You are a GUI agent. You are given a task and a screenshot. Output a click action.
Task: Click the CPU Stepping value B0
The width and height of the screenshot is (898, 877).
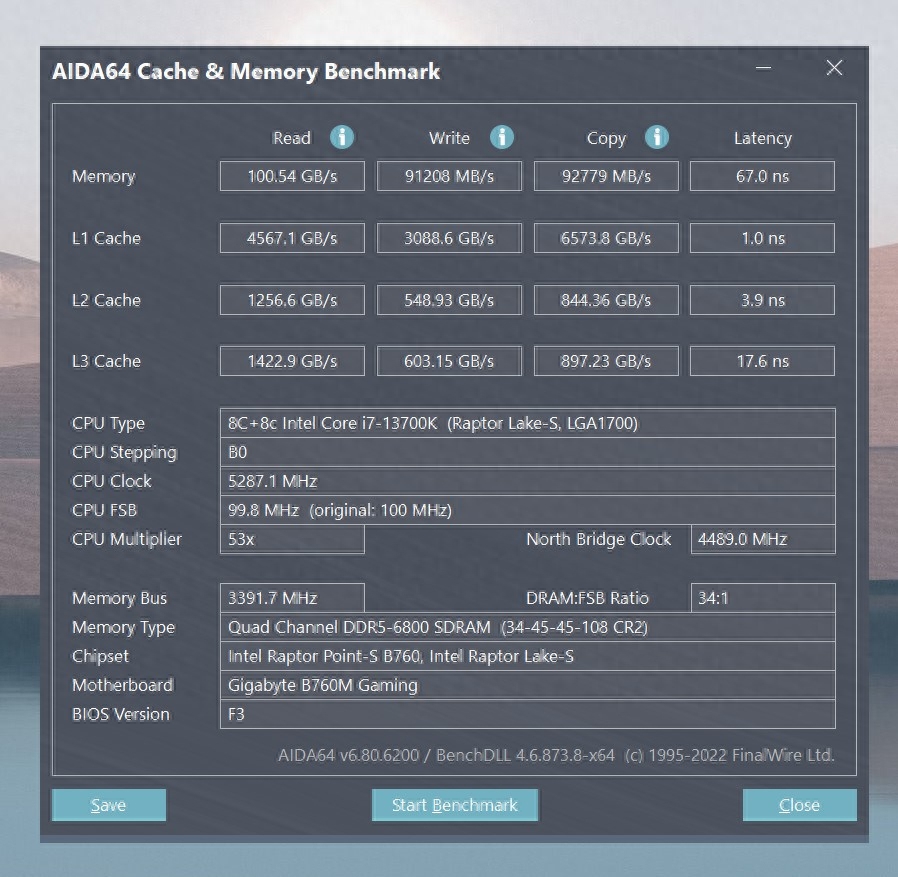coord(527,453)
